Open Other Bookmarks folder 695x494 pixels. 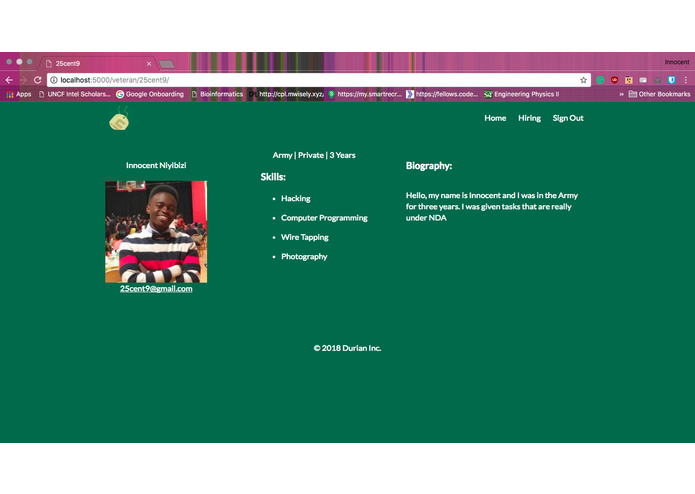click(x=659, y=94)
